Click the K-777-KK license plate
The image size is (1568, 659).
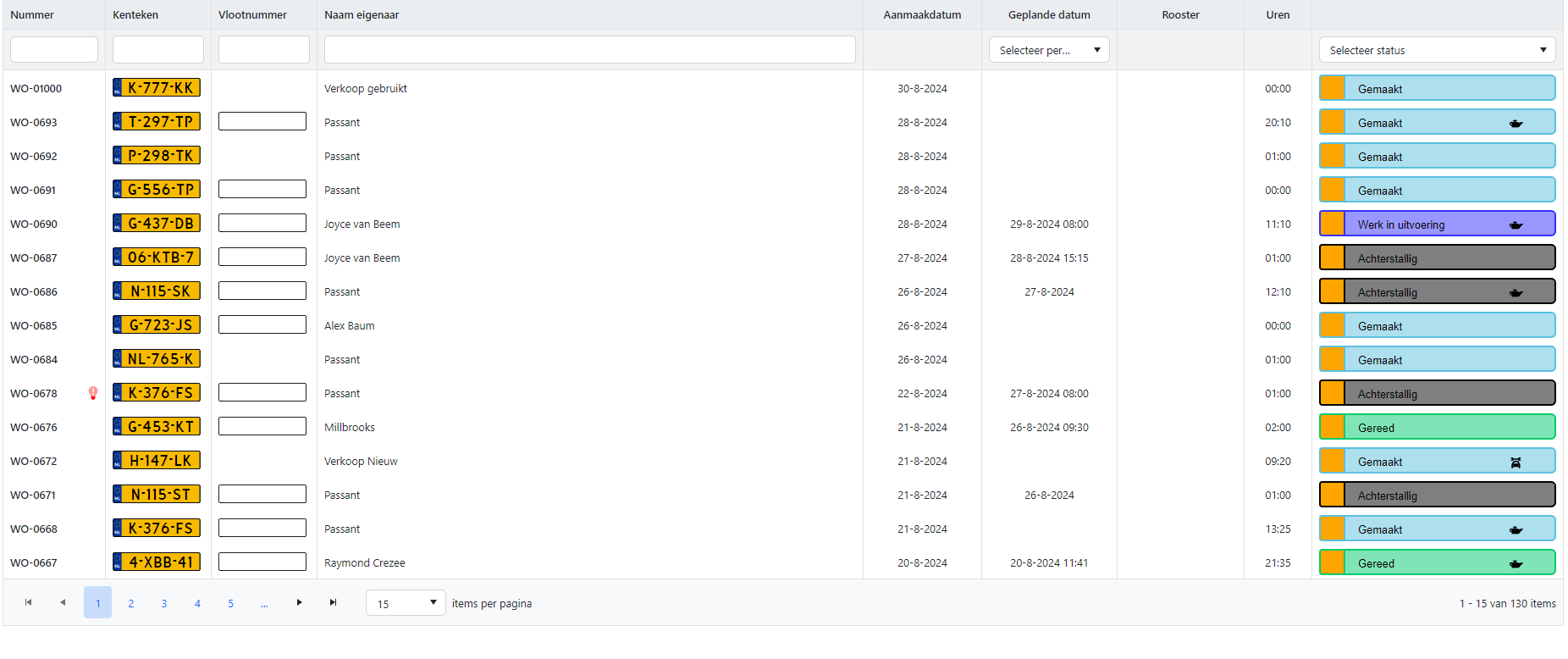pos(157,88)
